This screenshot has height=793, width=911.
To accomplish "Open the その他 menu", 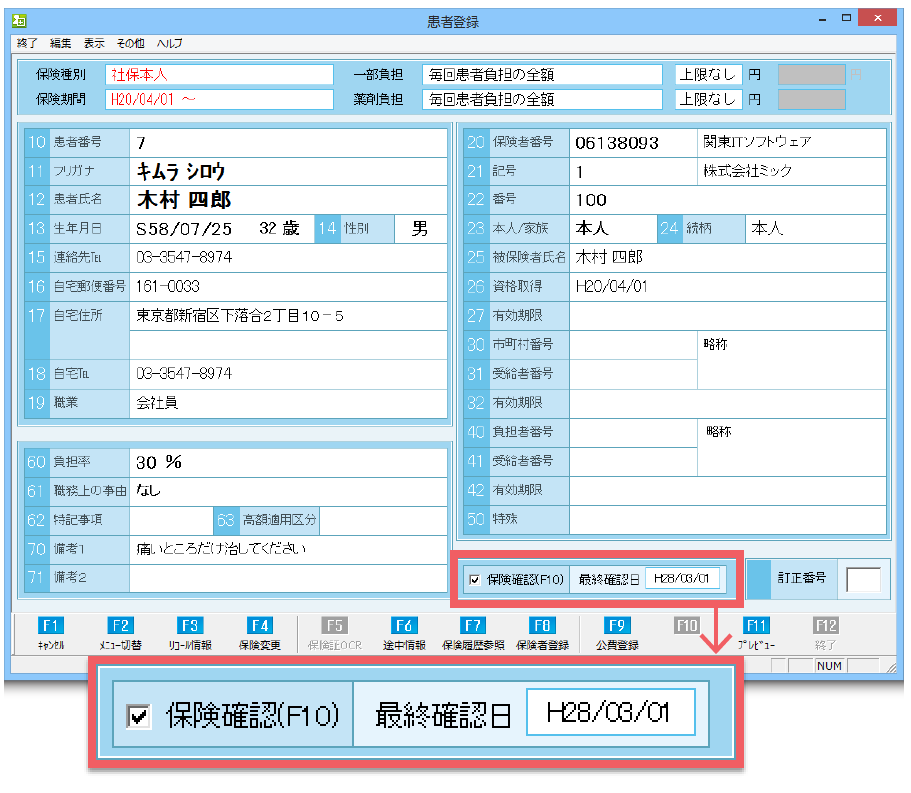I will (x=131, y=43).
